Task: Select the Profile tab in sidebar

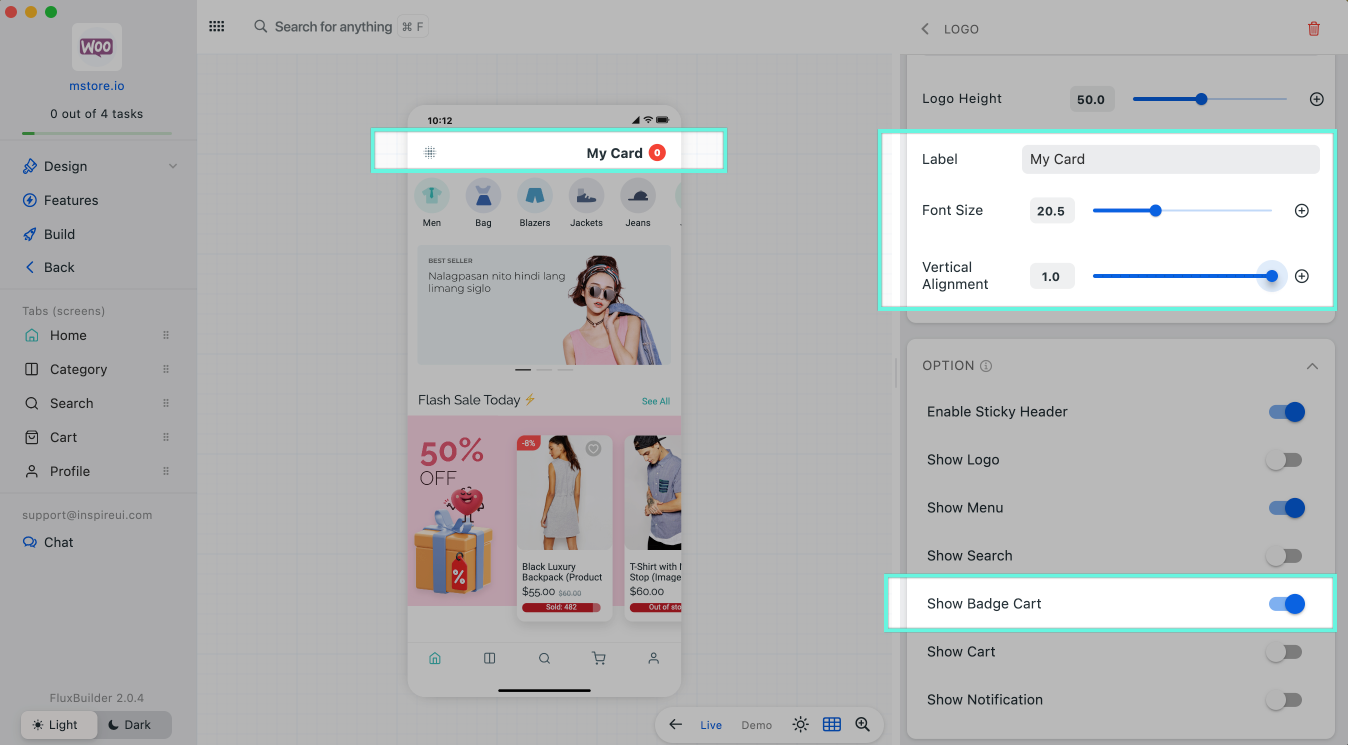Action: click(x=70, y=472)
